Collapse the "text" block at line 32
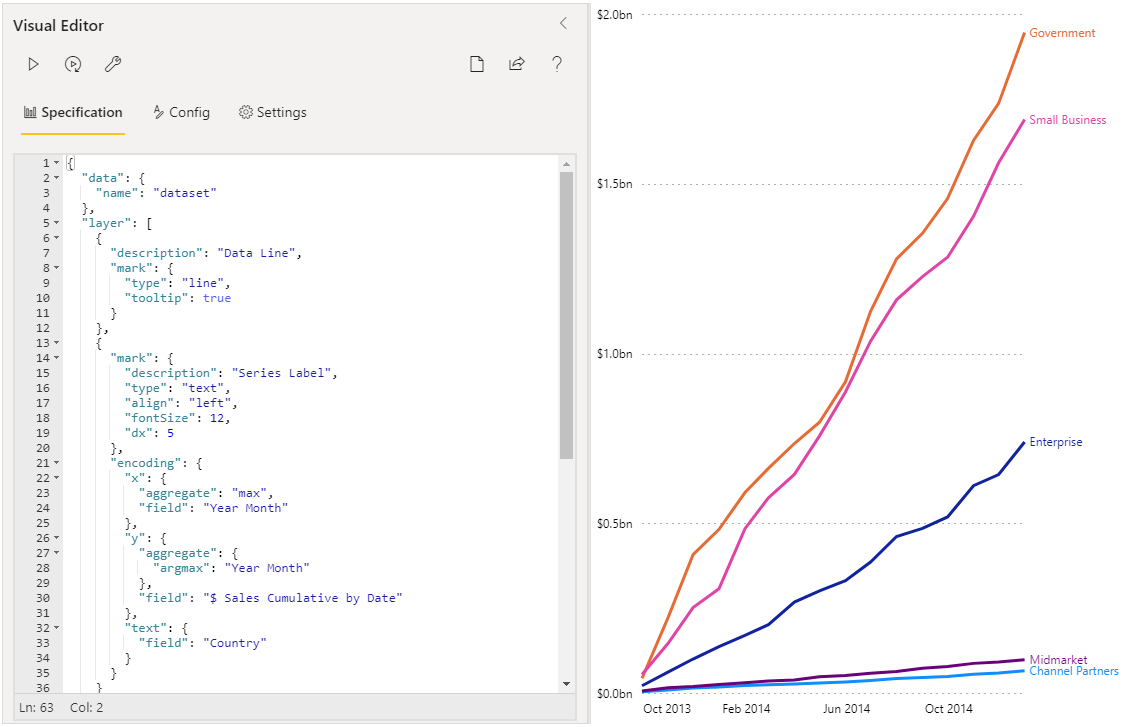Image resolution: width=1123 pixels, height=727 pixels. pos(57,627)
